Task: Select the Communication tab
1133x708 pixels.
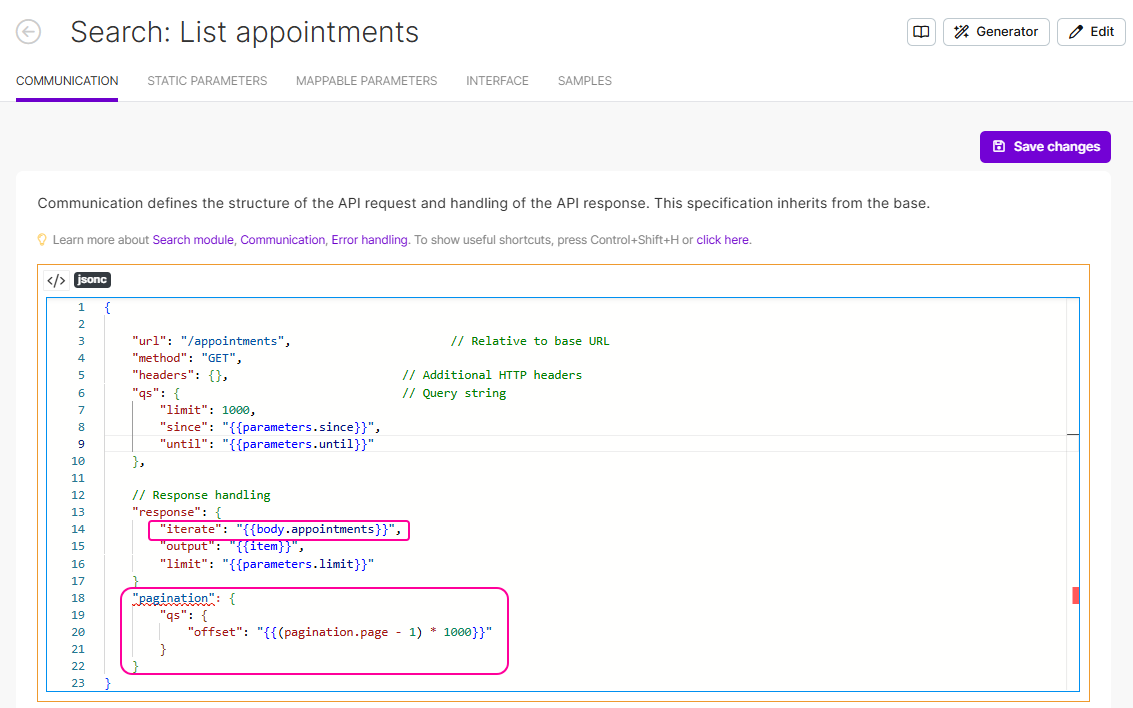Action: coord(67,81)
